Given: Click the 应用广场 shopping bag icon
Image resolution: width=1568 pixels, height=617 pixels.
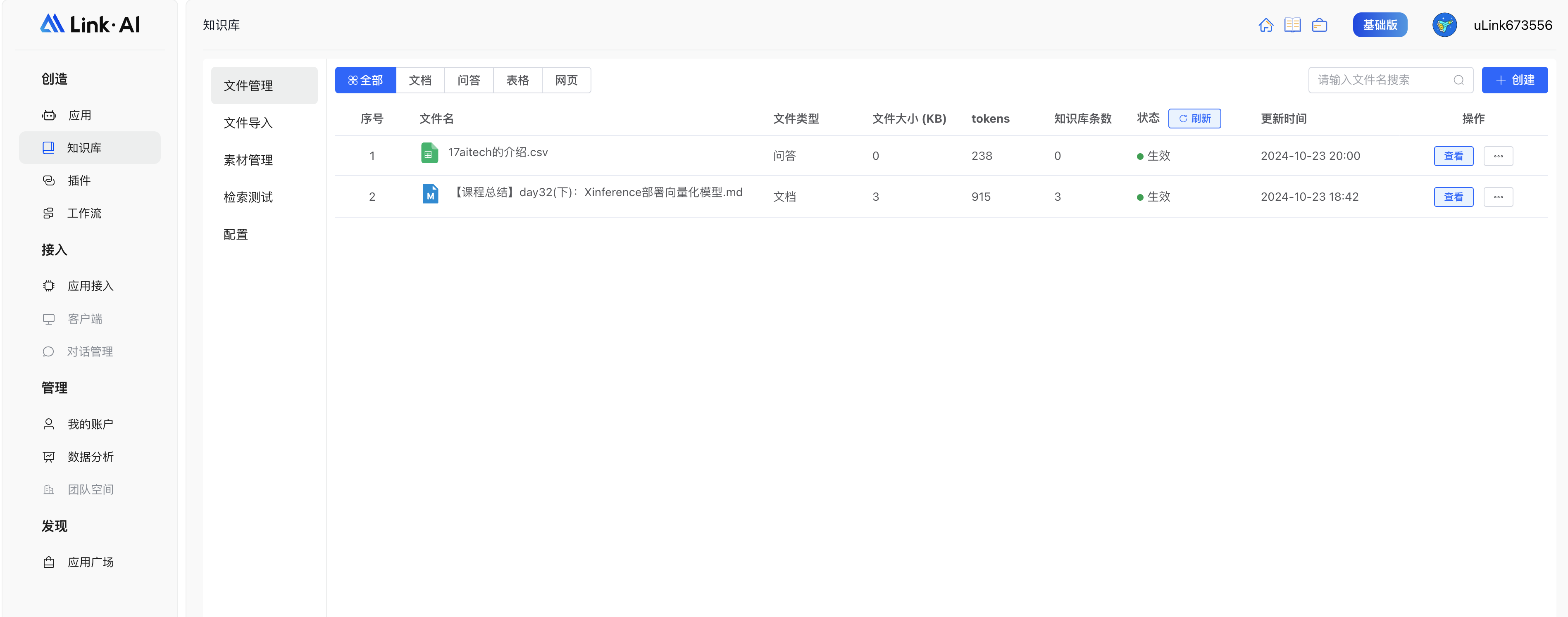Looking at the screenshot, I should click(x=49, y=562).
